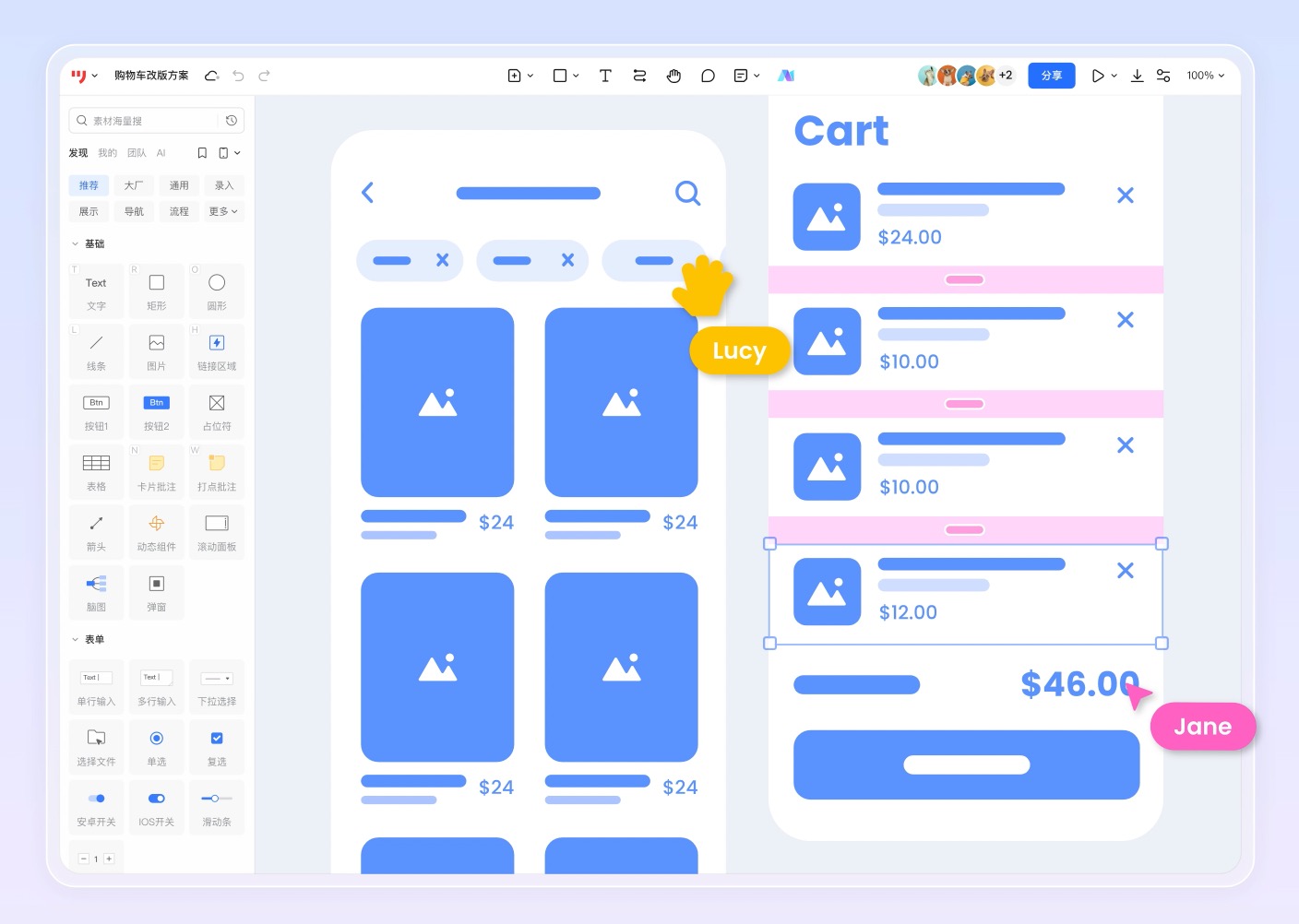Click the 素材海量搜 search field
Image resolution: width=1299 pixels, height=924 pixels.
coord(143,121)
